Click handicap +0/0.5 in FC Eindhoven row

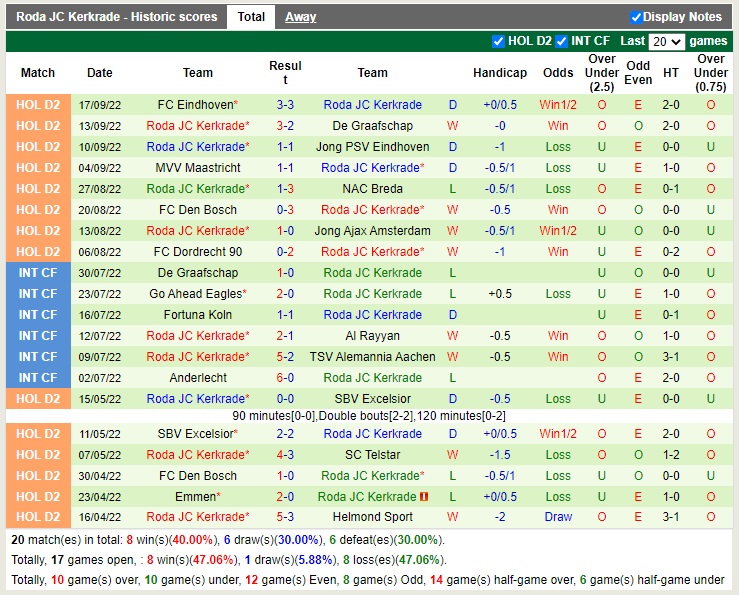[500, 105]
